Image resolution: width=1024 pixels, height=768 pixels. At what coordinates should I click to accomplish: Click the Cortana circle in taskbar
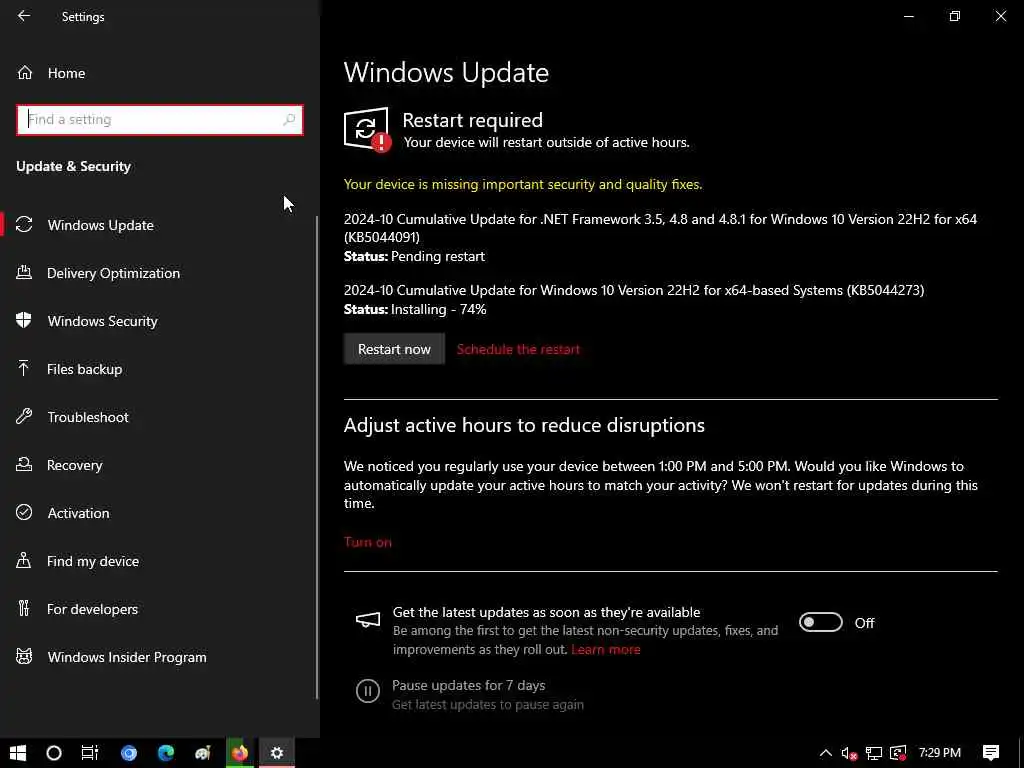(x=54, y=753)
